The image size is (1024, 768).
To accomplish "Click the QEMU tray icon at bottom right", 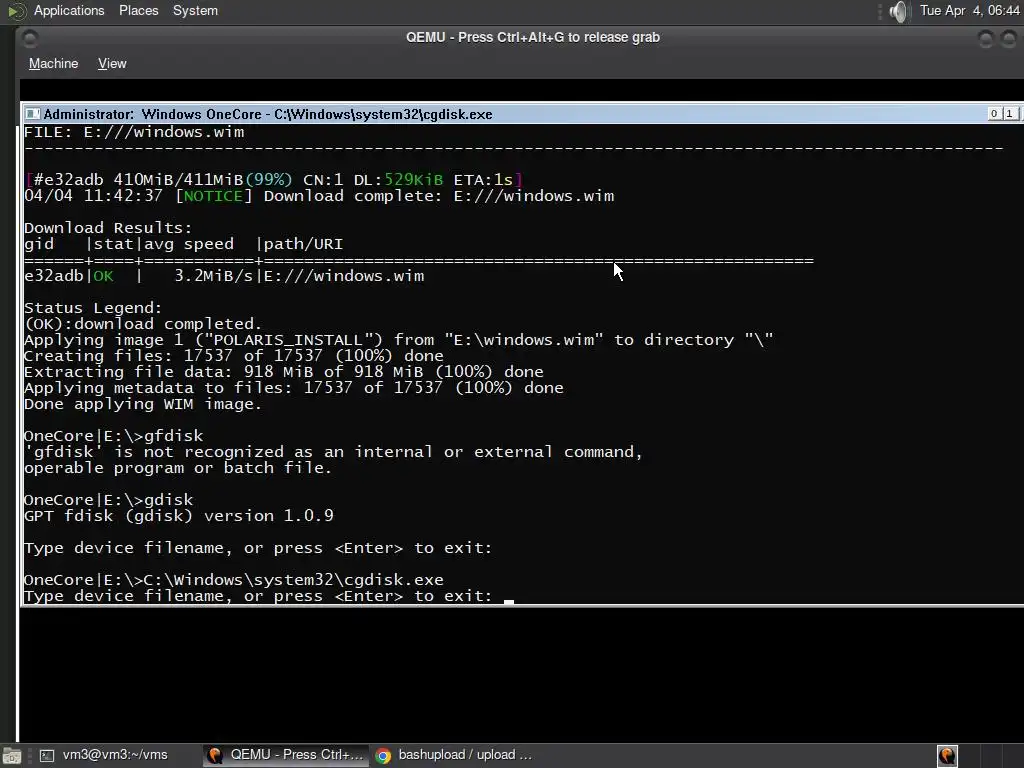I will tap(947, 756).
